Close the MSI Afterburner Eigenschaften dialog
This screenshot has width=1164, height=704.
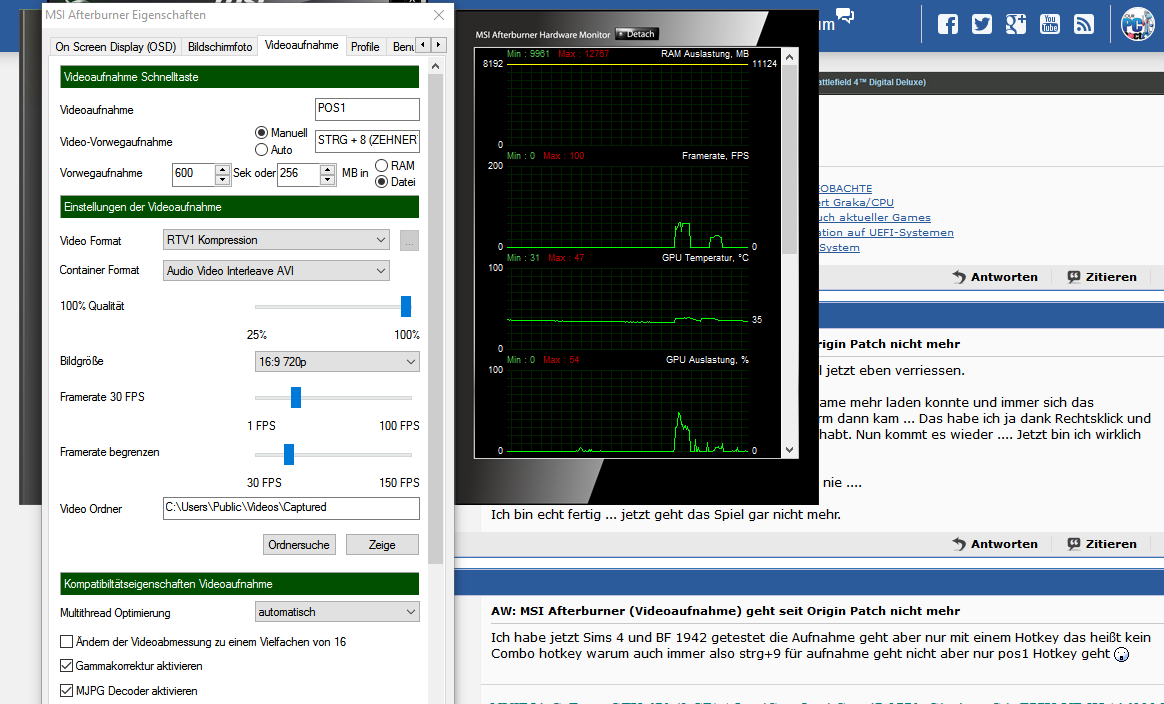[x=439, y=15]
